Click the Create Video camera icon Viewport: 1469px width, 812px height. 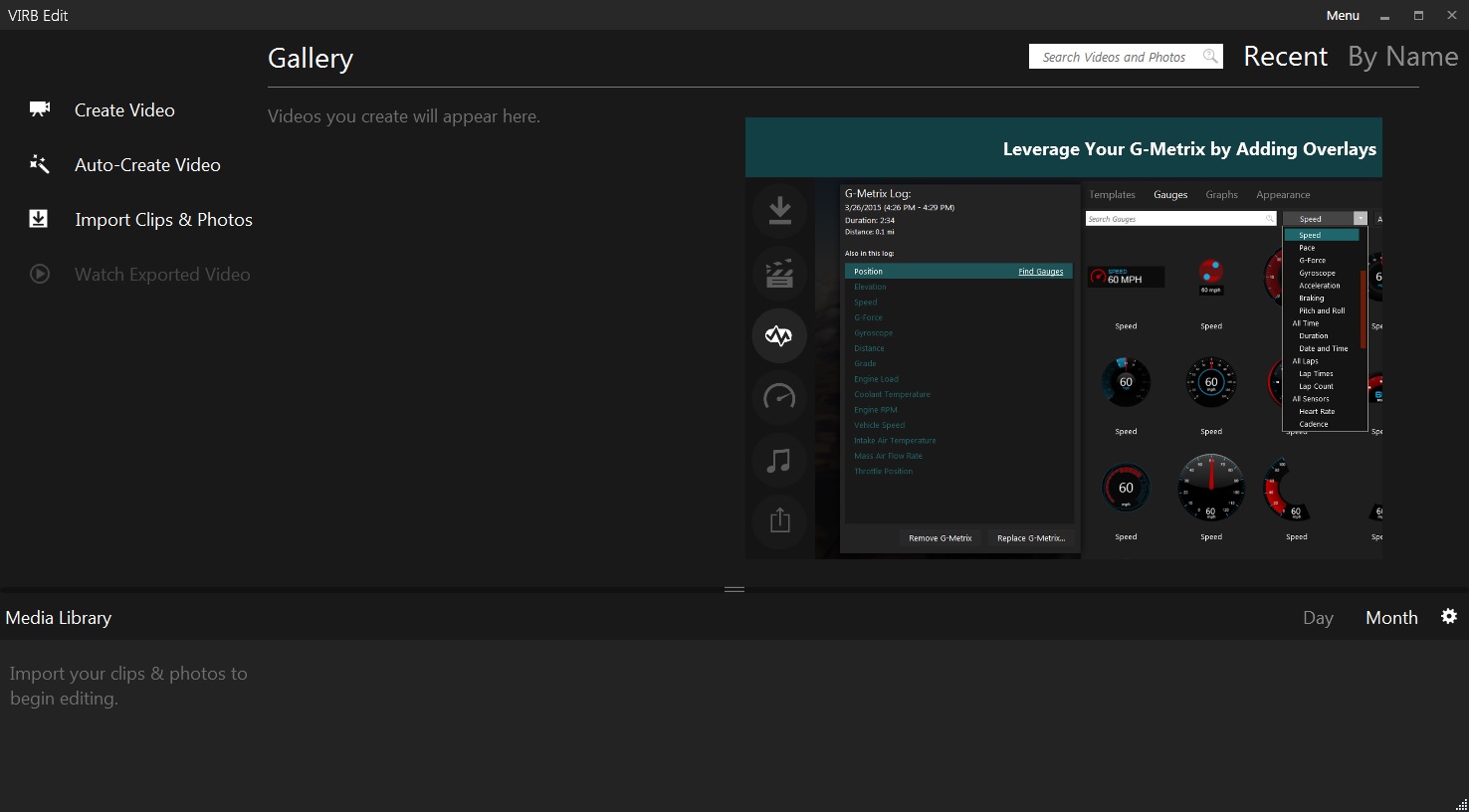click(40, 109)
